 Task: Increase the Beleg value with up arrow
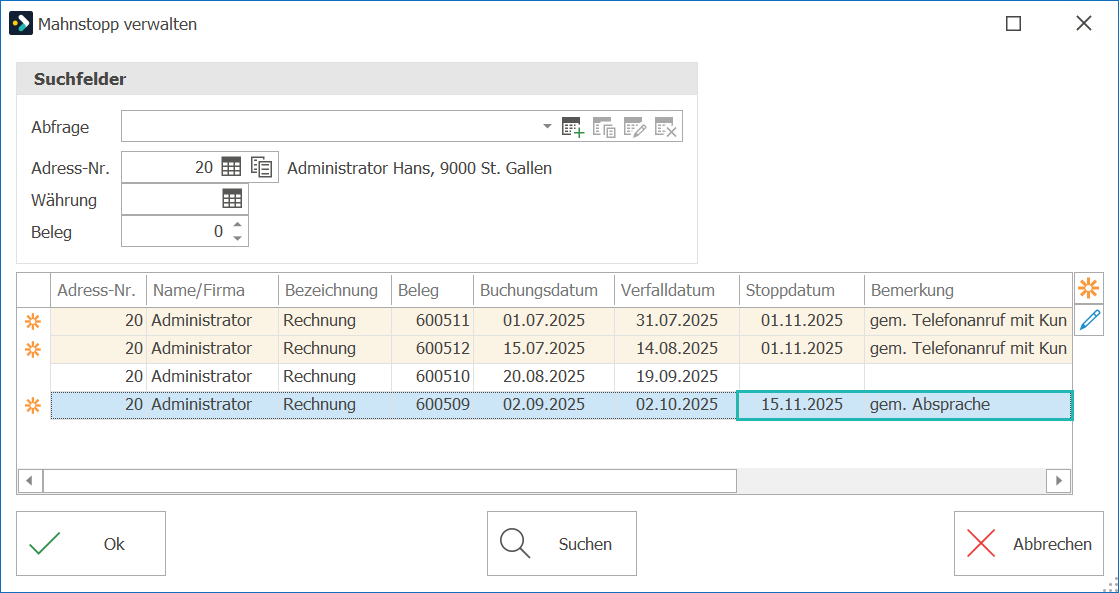click(x=238, y=225)
